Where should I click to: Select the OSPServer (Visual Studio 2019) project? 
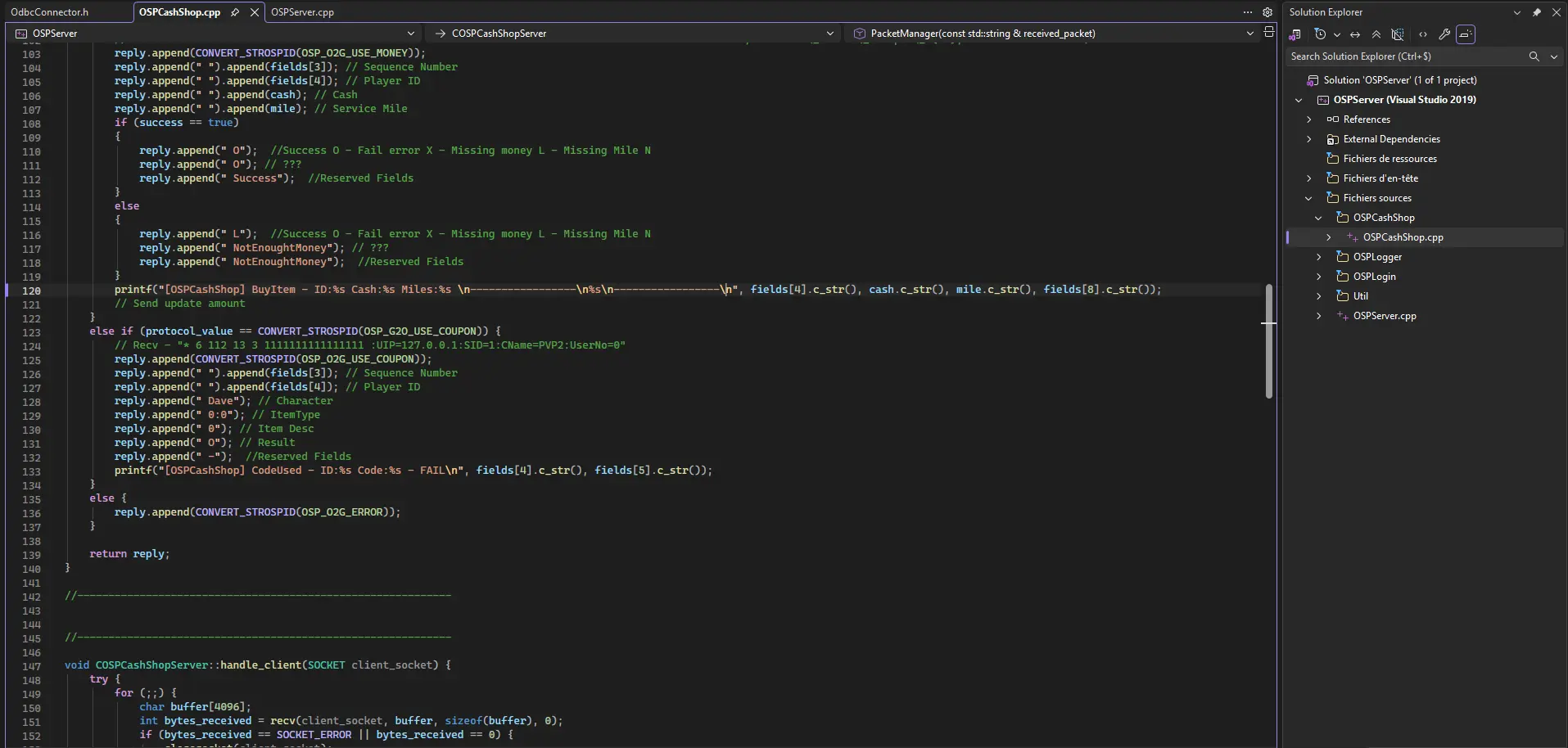tap(1404, 100)
